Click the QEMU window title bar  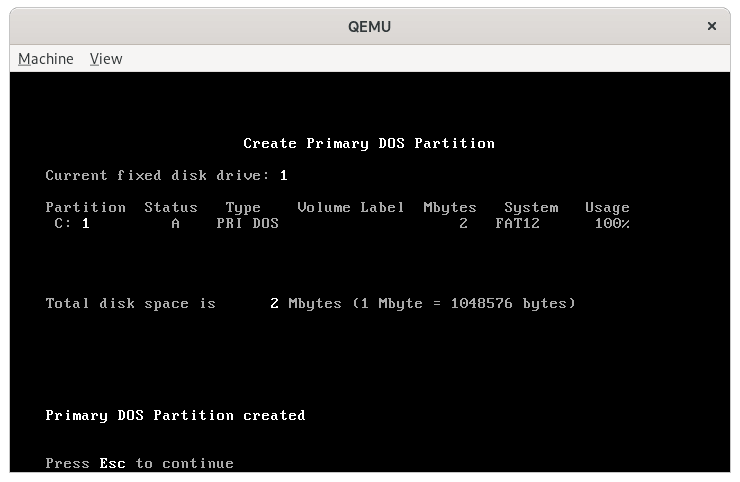click(x=369, y=26)
